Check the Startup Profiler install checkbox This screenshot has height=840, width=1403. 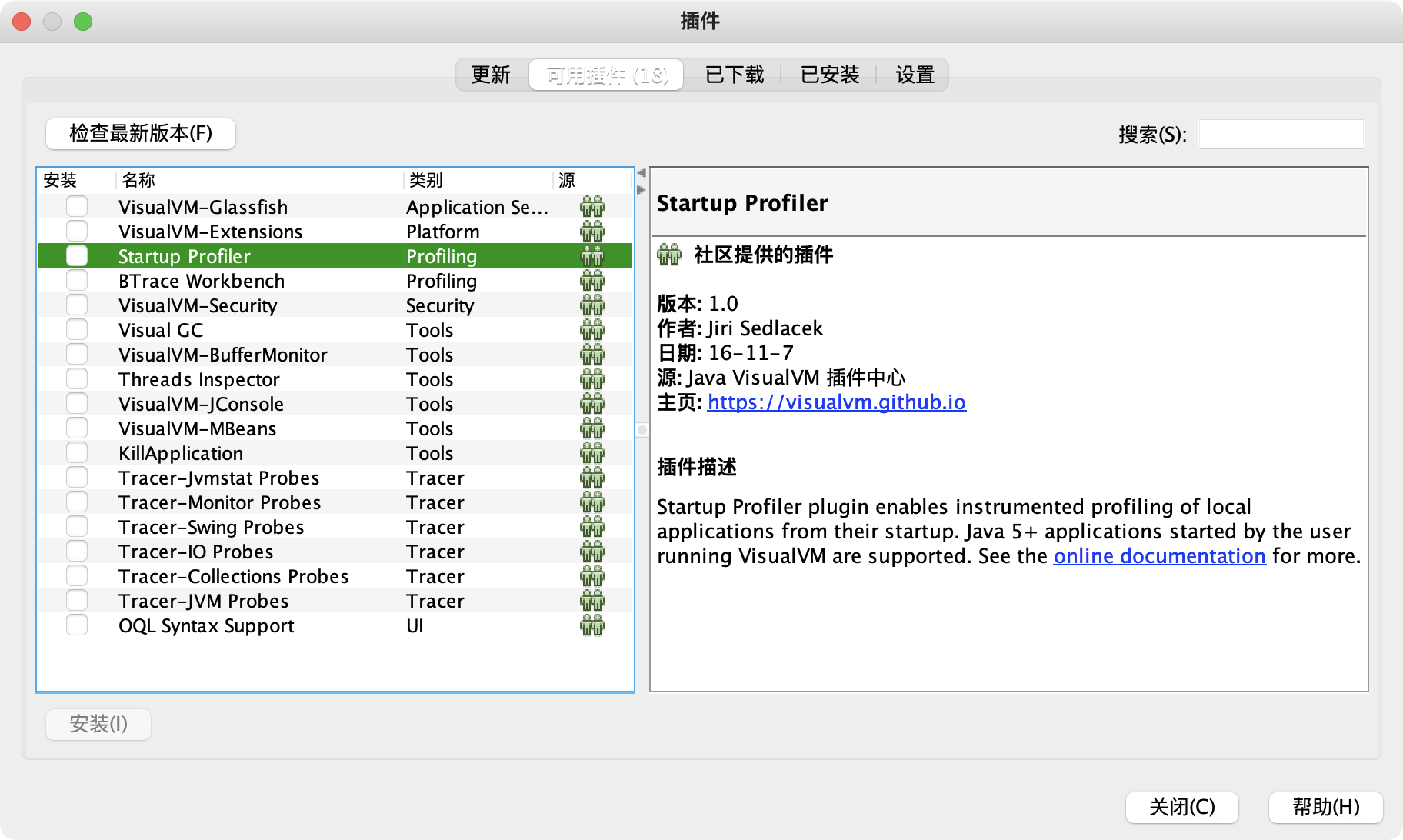(x=77, y=255)
